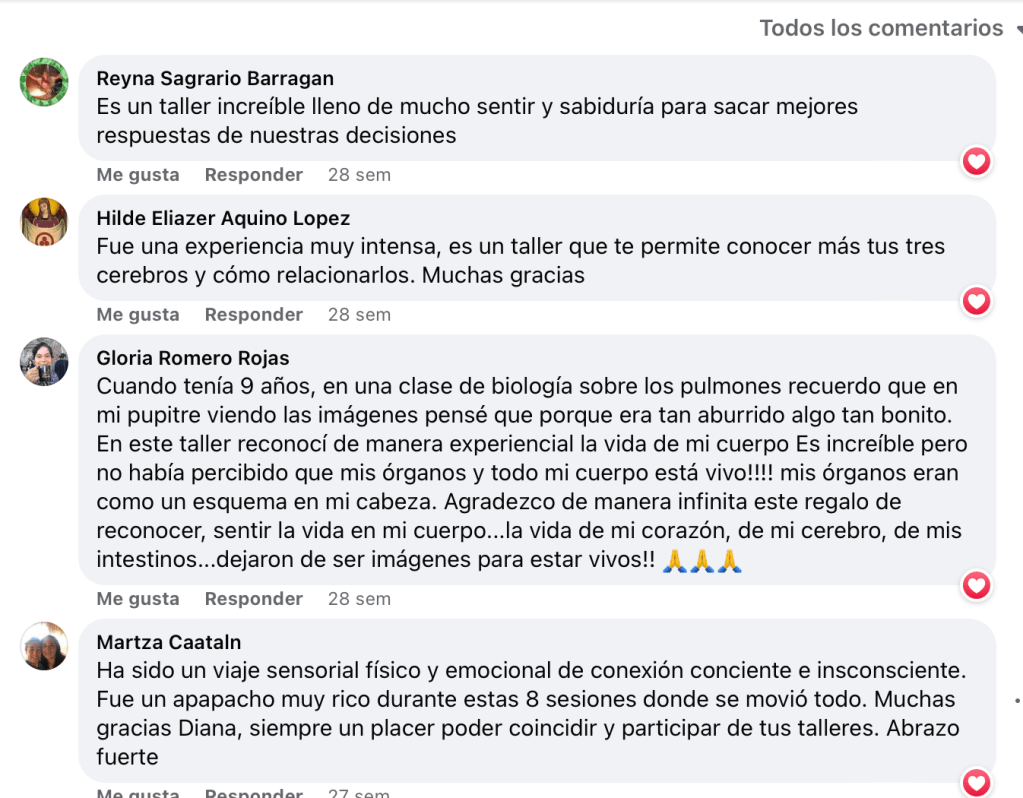The image size is (1023, 798).
Task: Click heart reaction on Martza's comment
Action: coord(976,782)
